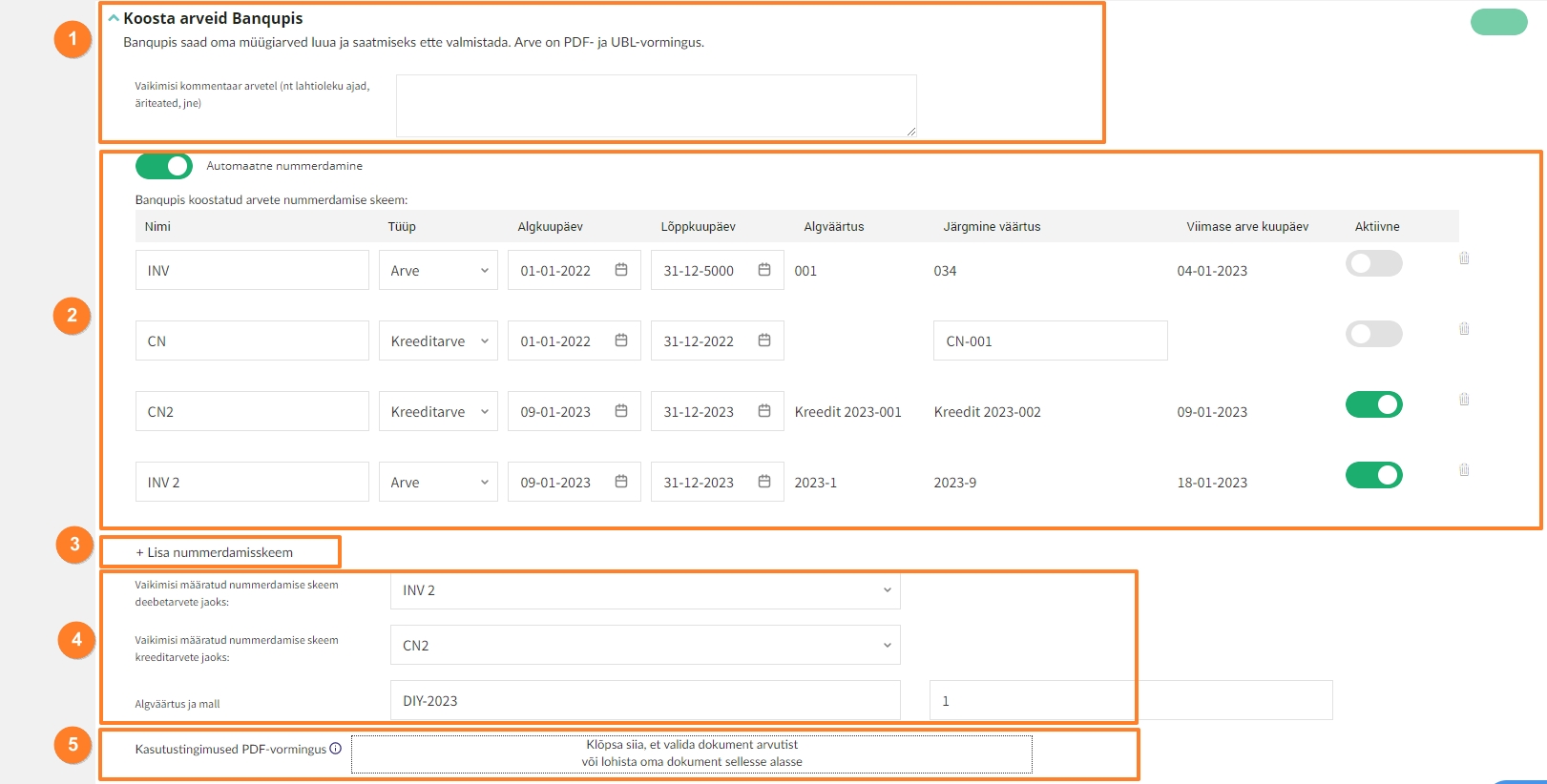Viewport: 1547px width, 784px height.
Task: Deactivate the INV 2 numbering scheme
Action: point(1374,475)
